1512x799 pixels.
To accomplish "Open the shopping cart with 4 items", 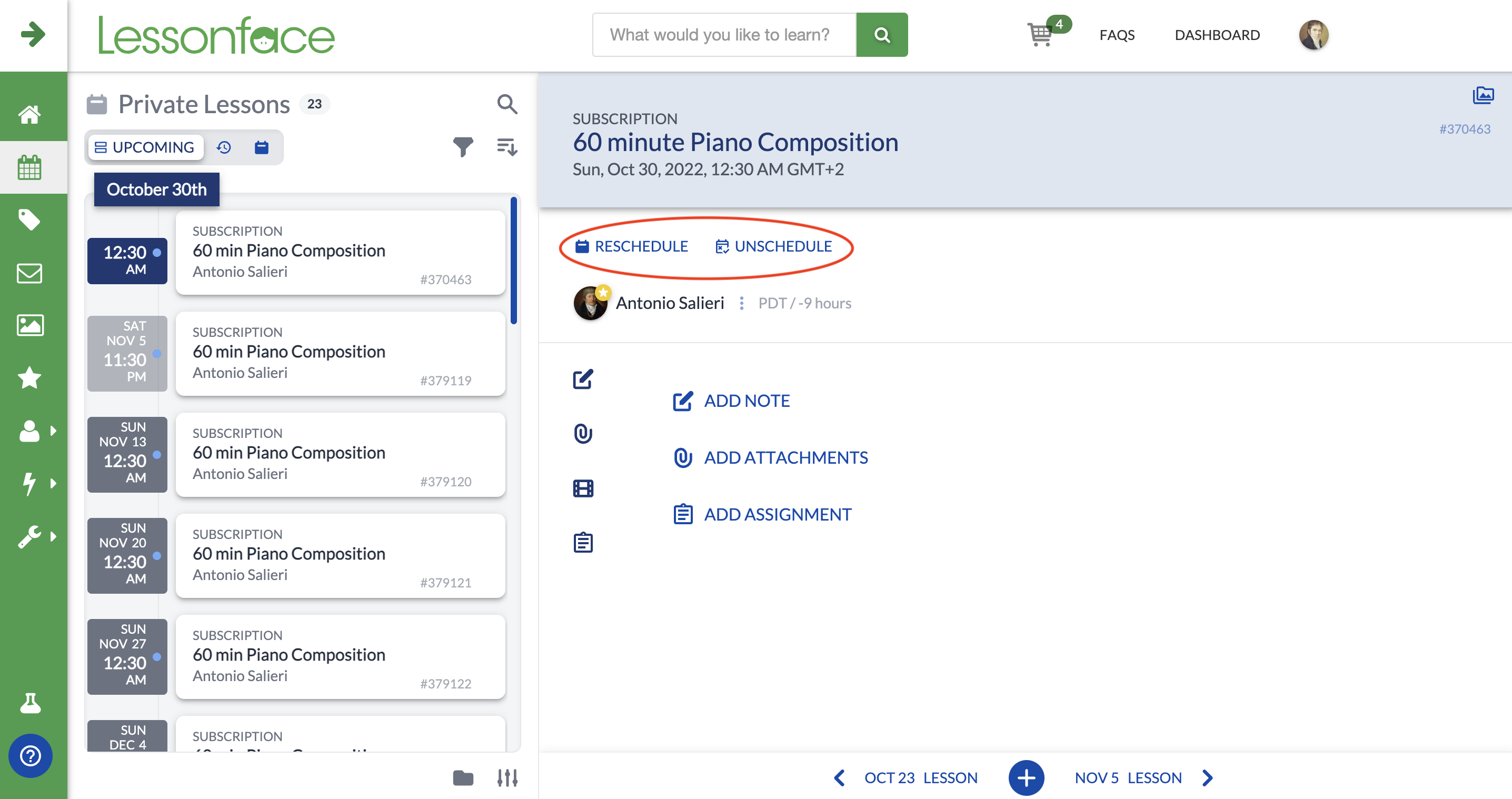I will click(1048, 32).
